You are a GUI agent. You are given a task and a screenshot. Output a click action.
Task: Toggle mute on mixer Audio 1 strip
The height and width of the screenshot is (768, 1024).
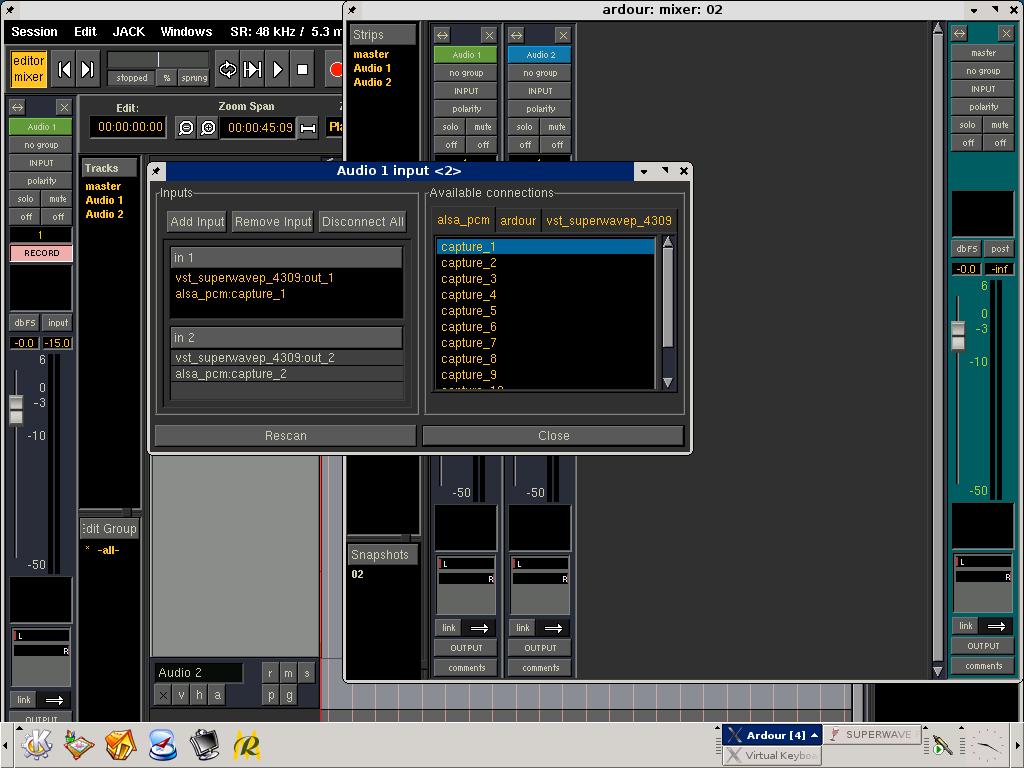[483, 127]
